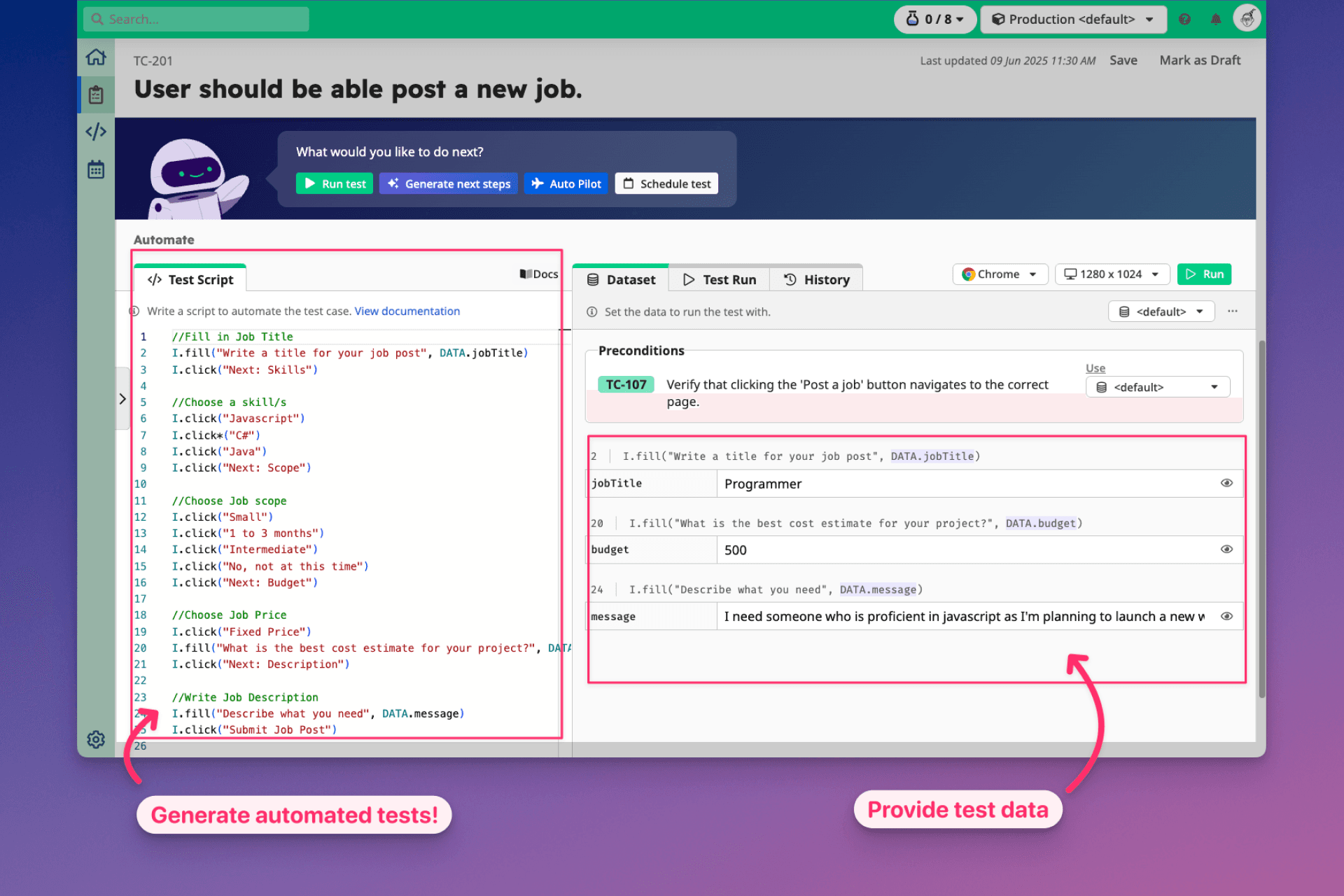Open the calendar schedule sidebar icon
Screen dimensions: 1344x896
tap(96, 169)
